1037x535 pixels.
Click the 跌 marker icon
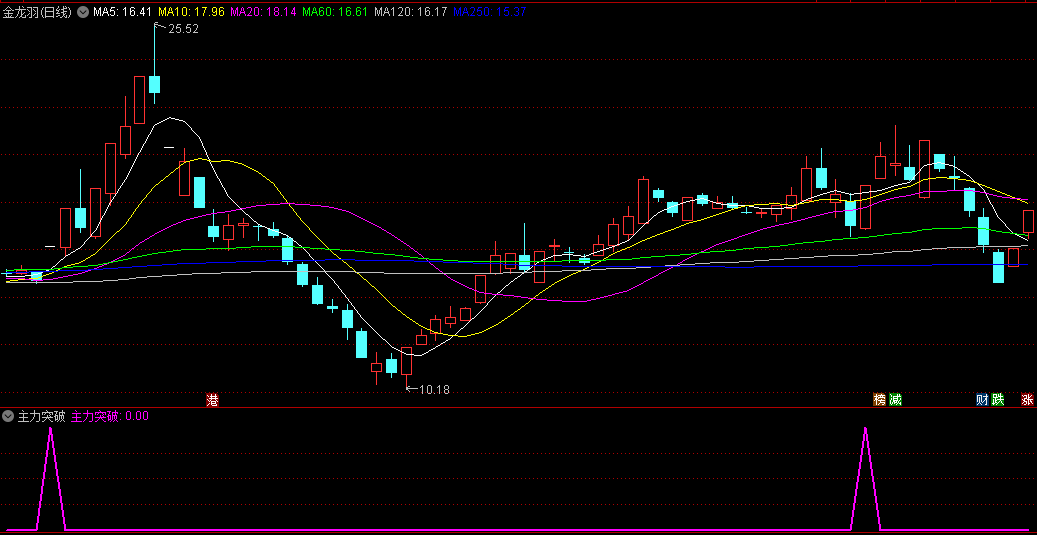click(x=998, y=399)
